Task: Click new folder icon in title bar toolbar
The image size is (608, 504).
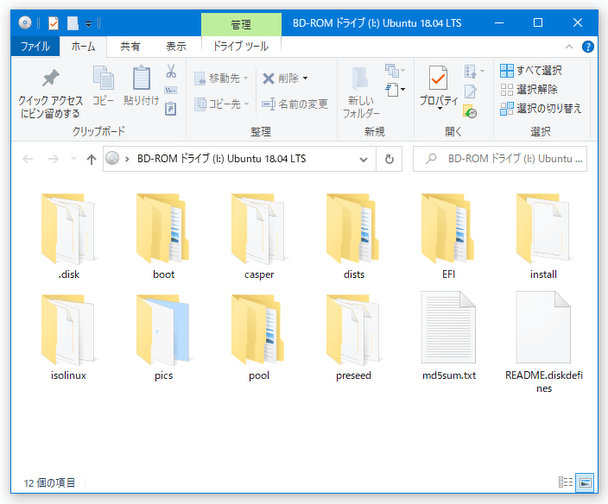Action: point(73,23)
